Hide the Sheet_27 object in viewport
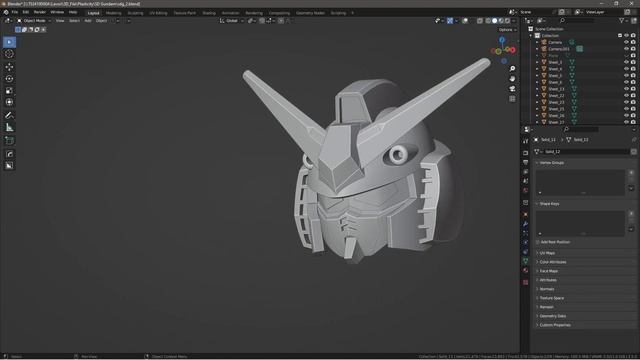 point(627,122)
